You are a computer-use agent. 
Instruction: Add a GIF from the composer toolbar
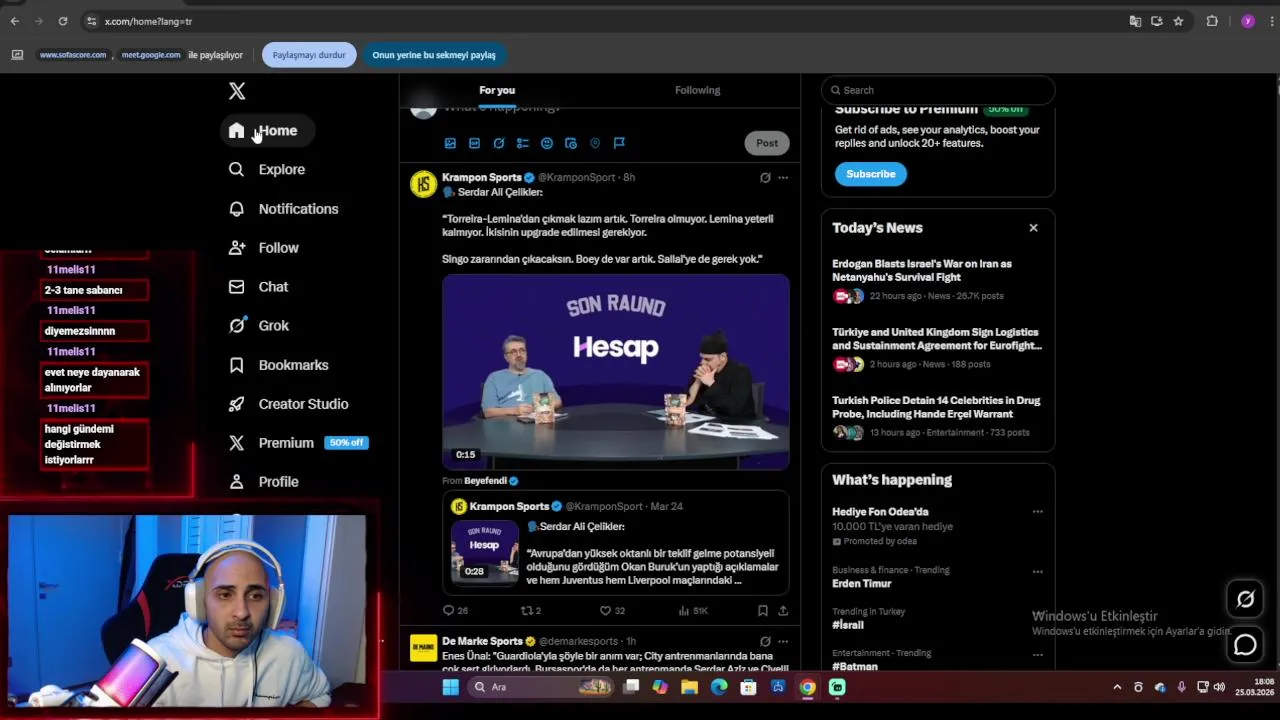[x=474, y=143]
